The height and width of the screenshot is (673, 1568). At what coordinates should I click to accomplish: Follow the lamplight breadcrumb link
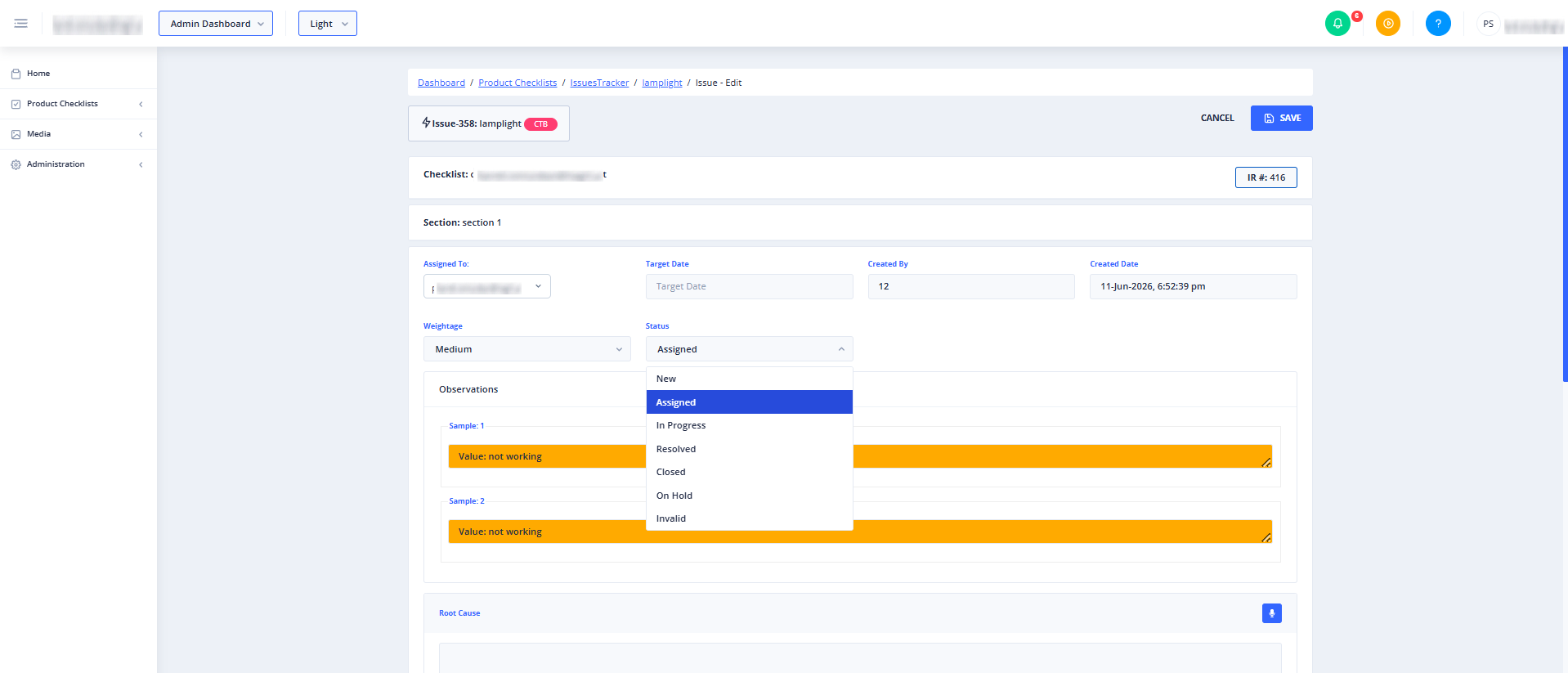pyautogui.click(x=662, y=83)
